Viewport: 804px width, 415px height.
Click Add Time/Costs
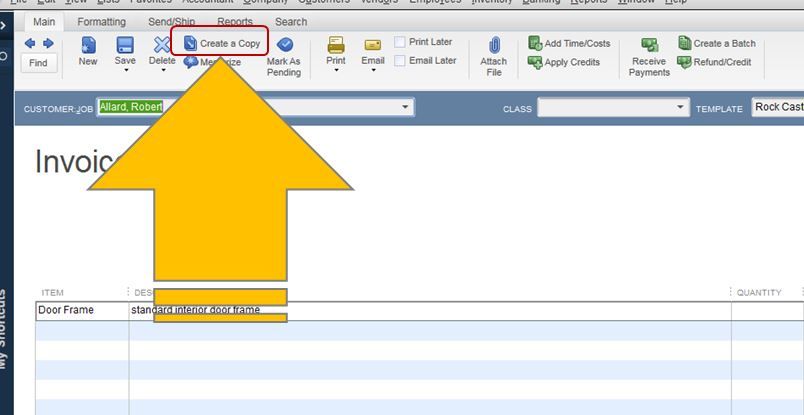(x=569, y=44)
